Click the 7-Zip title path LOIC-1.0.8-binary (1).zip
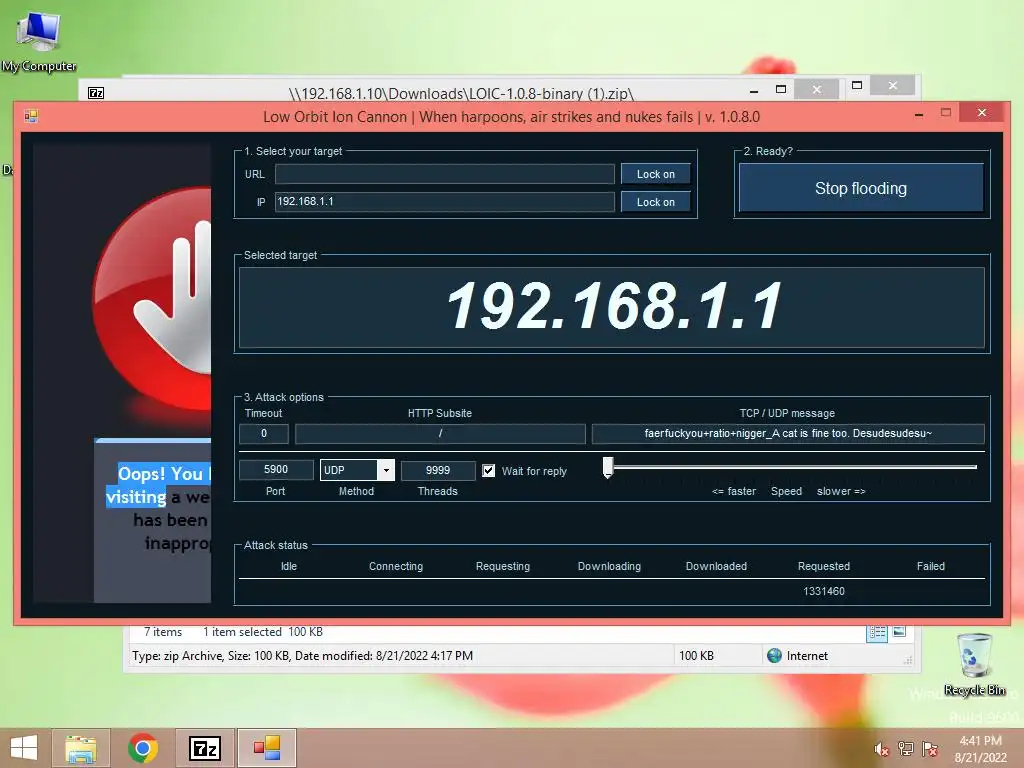Screen dimensions: 1024x768 pyautogui.click(x=461, y=93)
